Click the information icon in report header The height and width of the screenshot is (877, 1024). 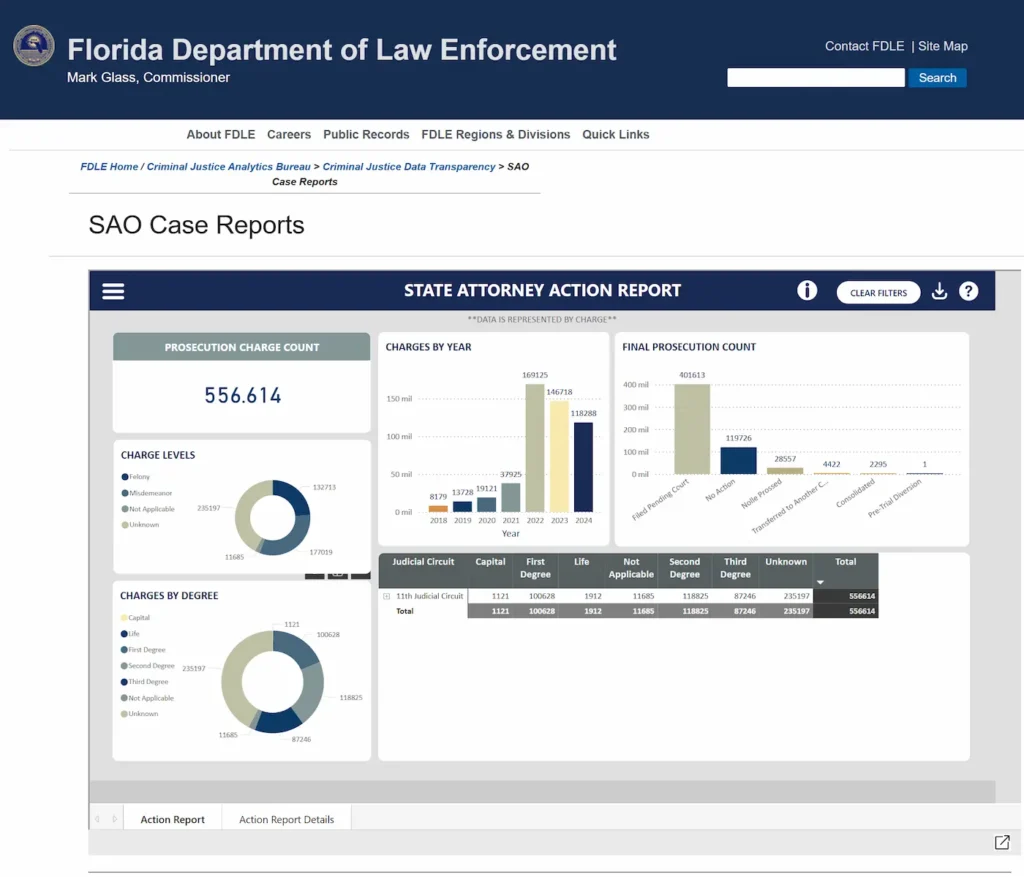(807, 291)
